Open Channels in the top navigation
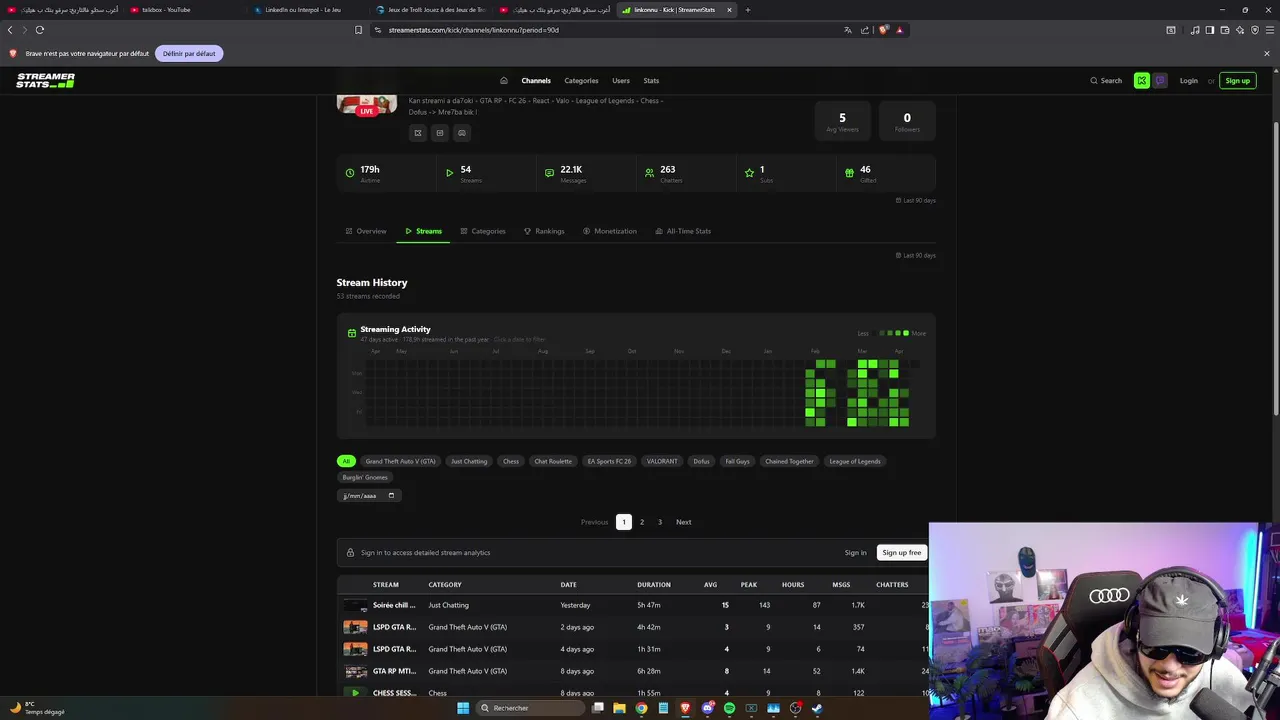 point(536,81)
